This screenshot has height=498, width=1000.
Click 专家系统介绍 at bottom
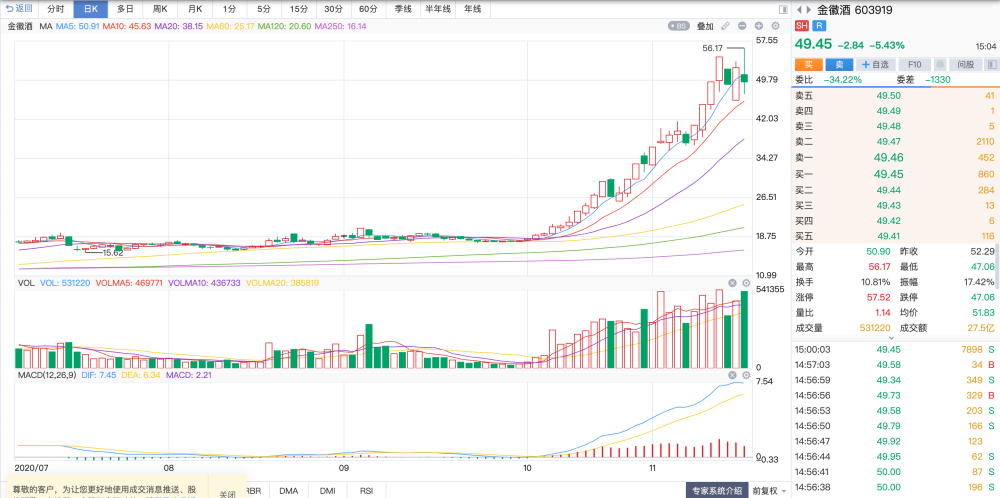tap(717, 491)
